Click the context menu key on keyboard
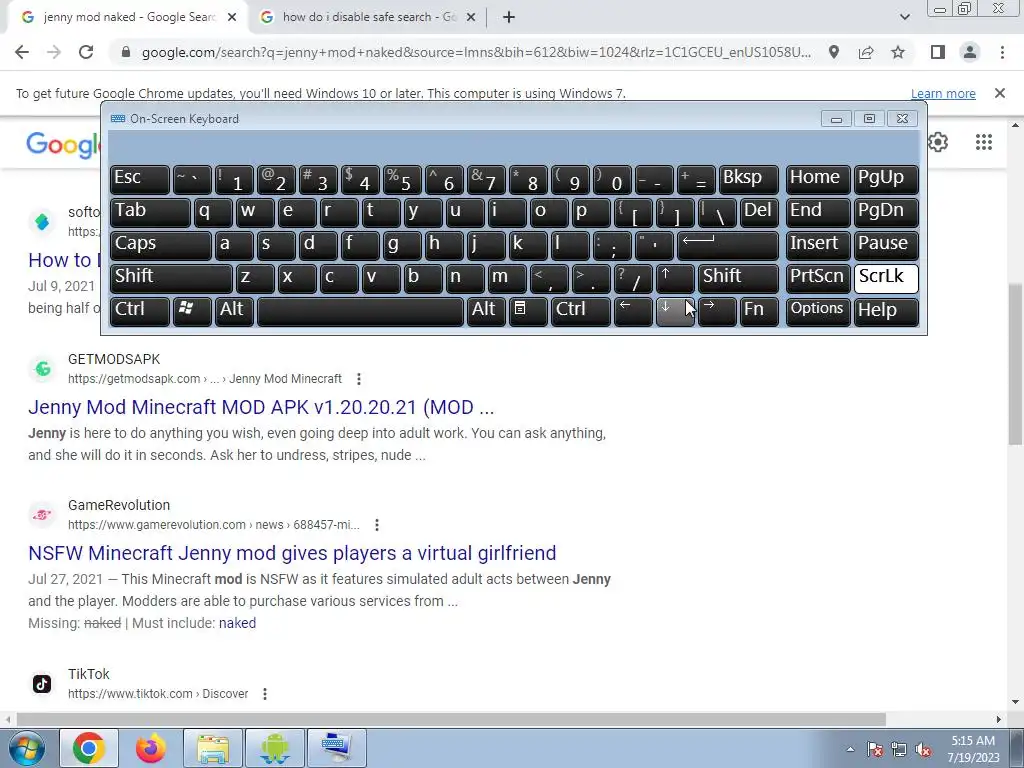This screenshot has height=768, width=1024. click(528, 311)
